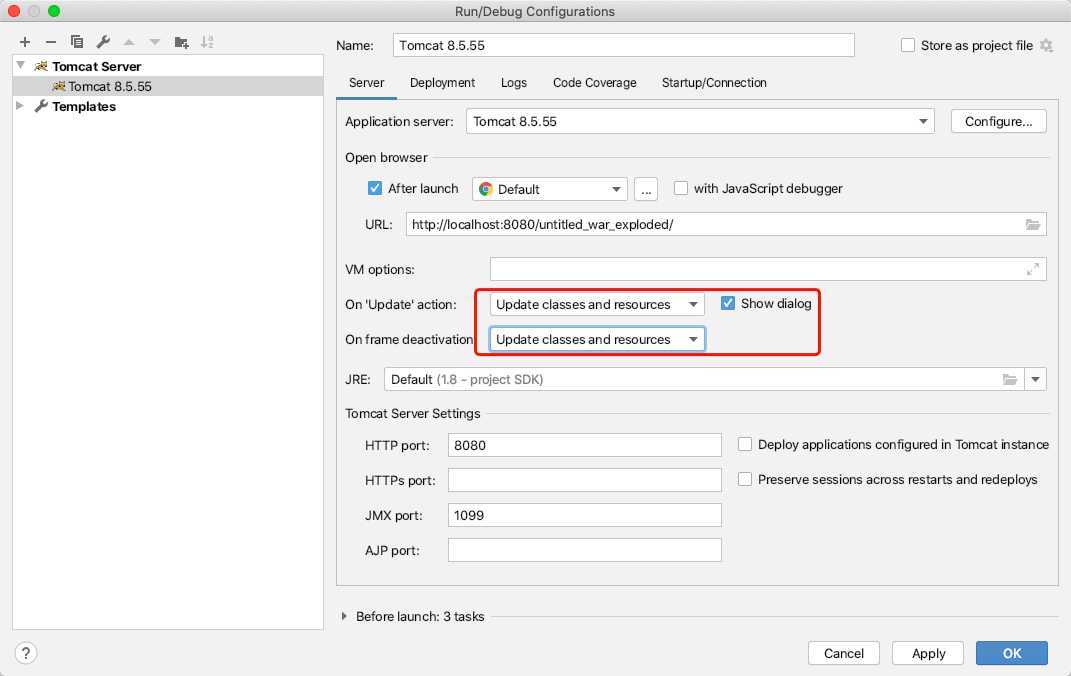Image resolution: width=1071 pixels, height=676 pixels.
Task: Open the Default browser dropdown
Action: (549, 189)
